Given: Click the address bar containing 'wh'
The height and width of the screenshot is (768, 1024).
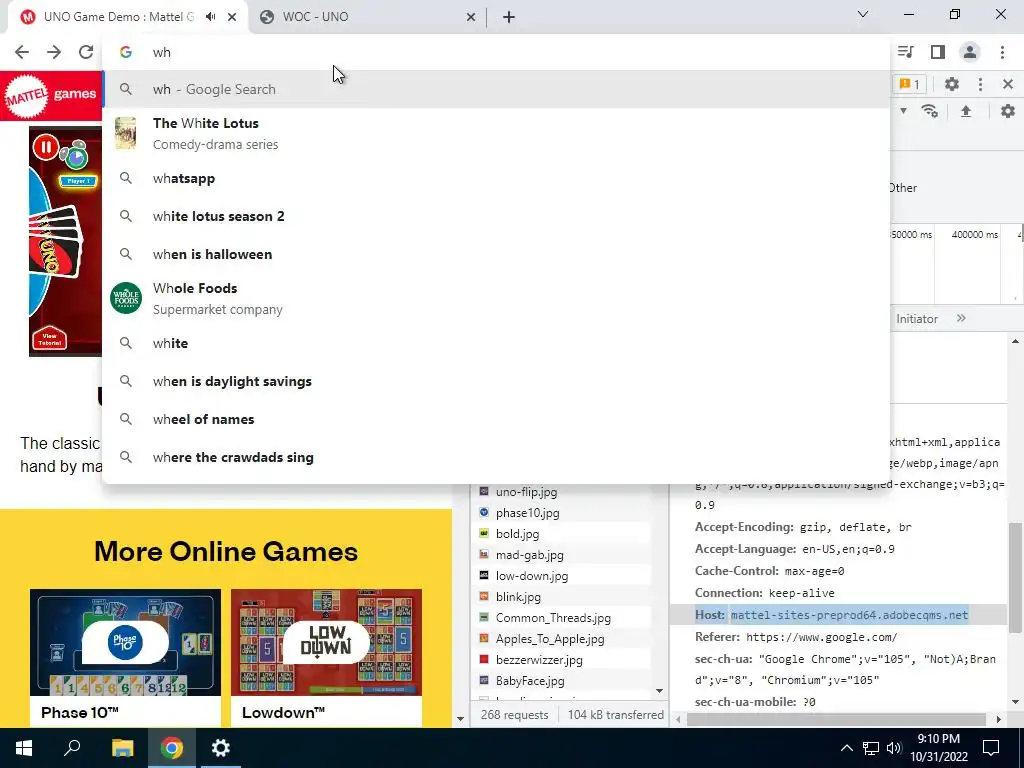Looking at the screenshot, I should point(496,52).
